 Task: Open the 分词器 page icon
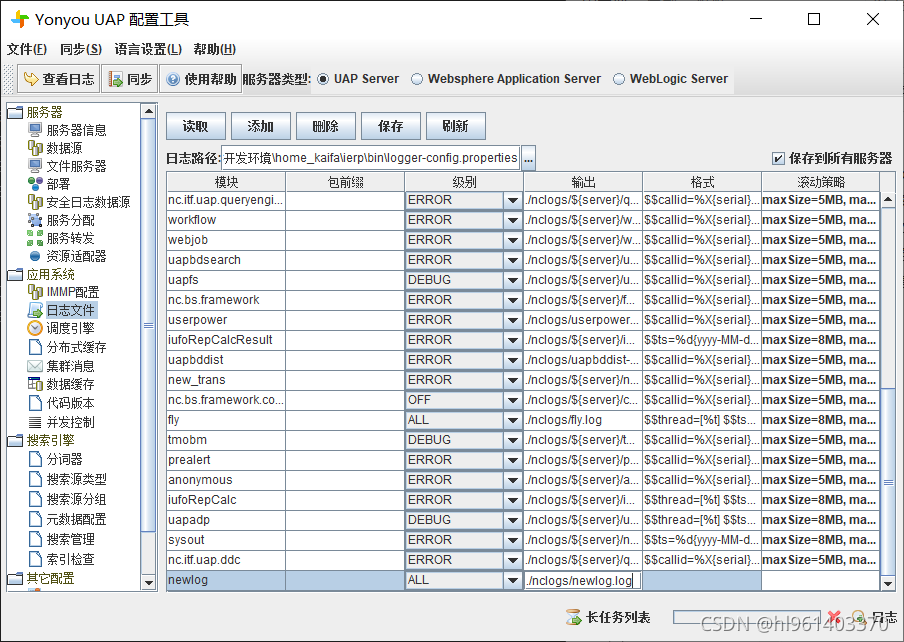click(35, 459)
